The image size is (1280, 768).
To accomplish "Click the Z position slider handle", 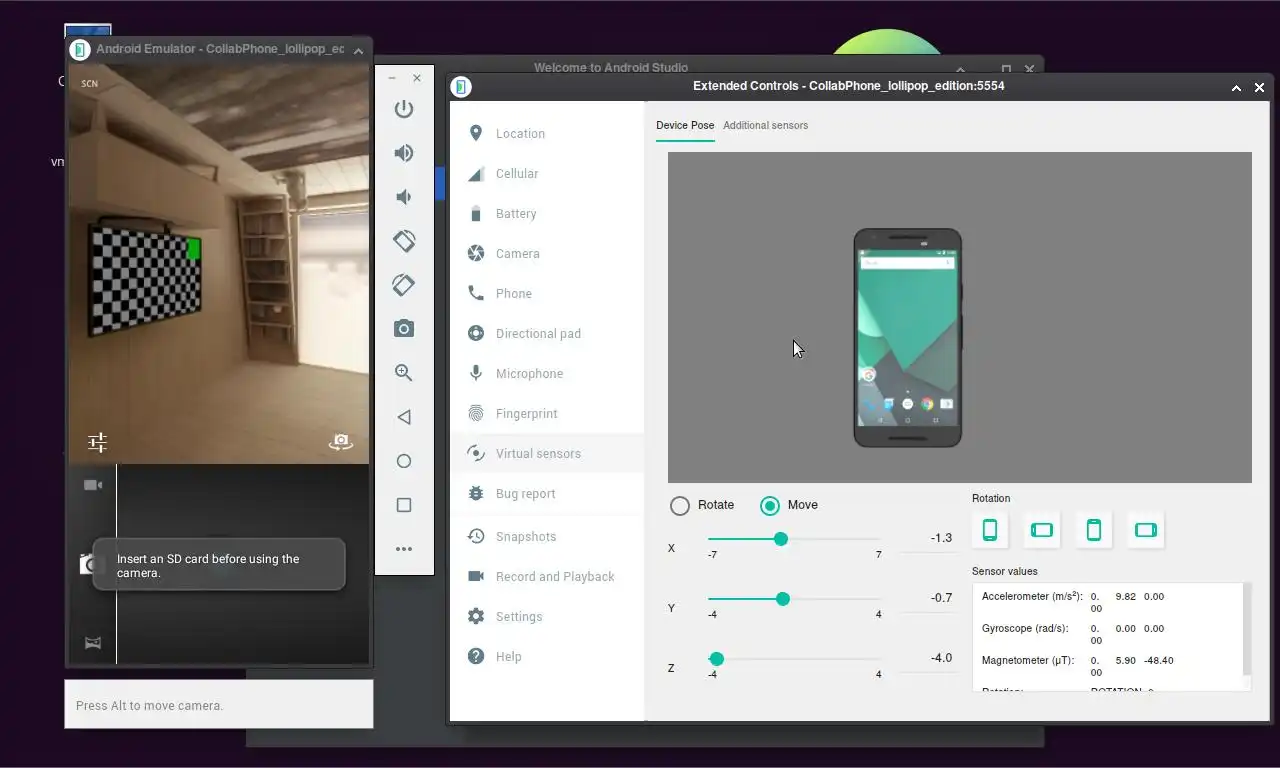I will click(716, 659).
